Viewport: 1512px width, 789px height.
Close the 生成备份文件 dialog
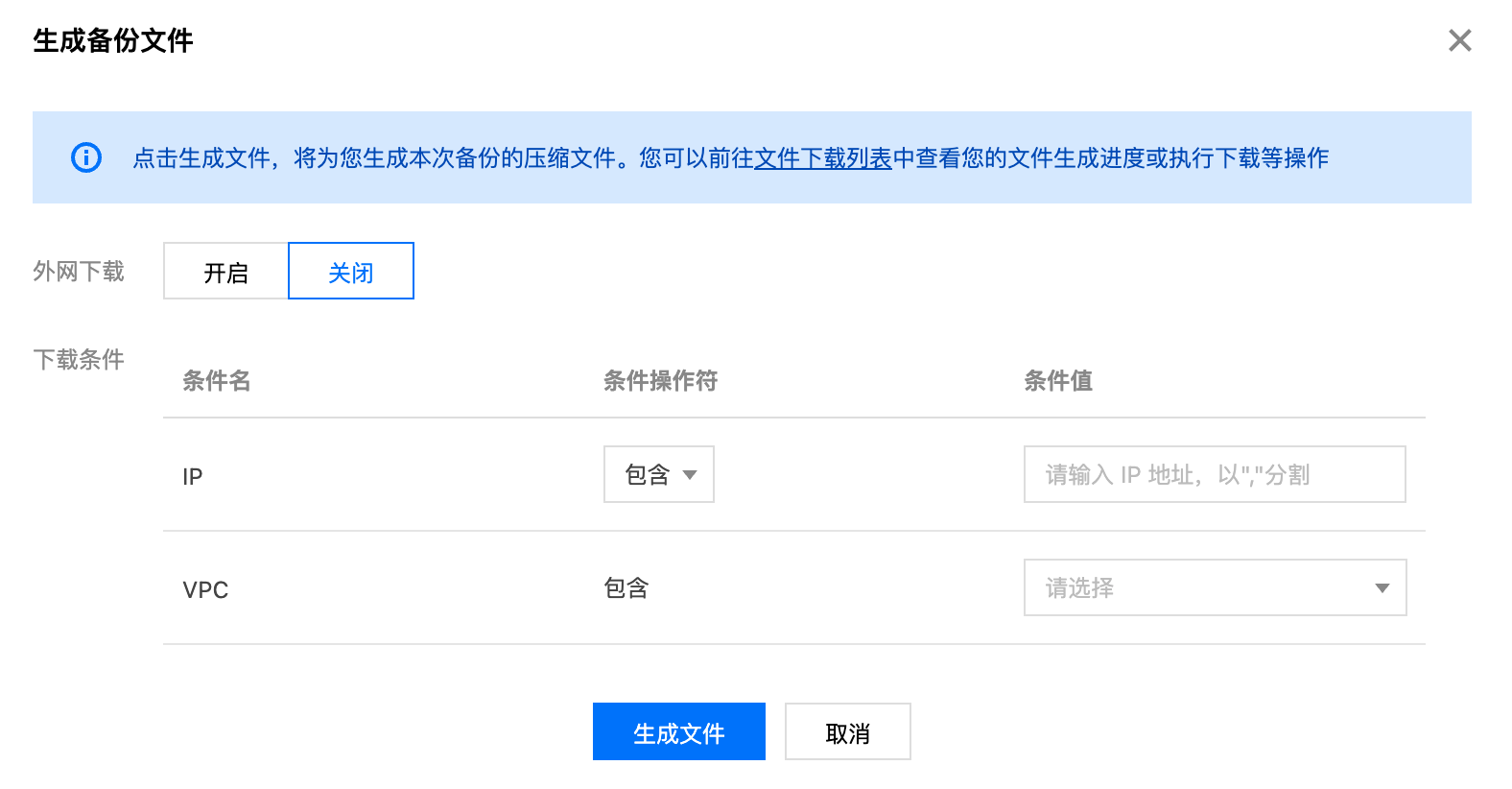(x=1459, y=40)
